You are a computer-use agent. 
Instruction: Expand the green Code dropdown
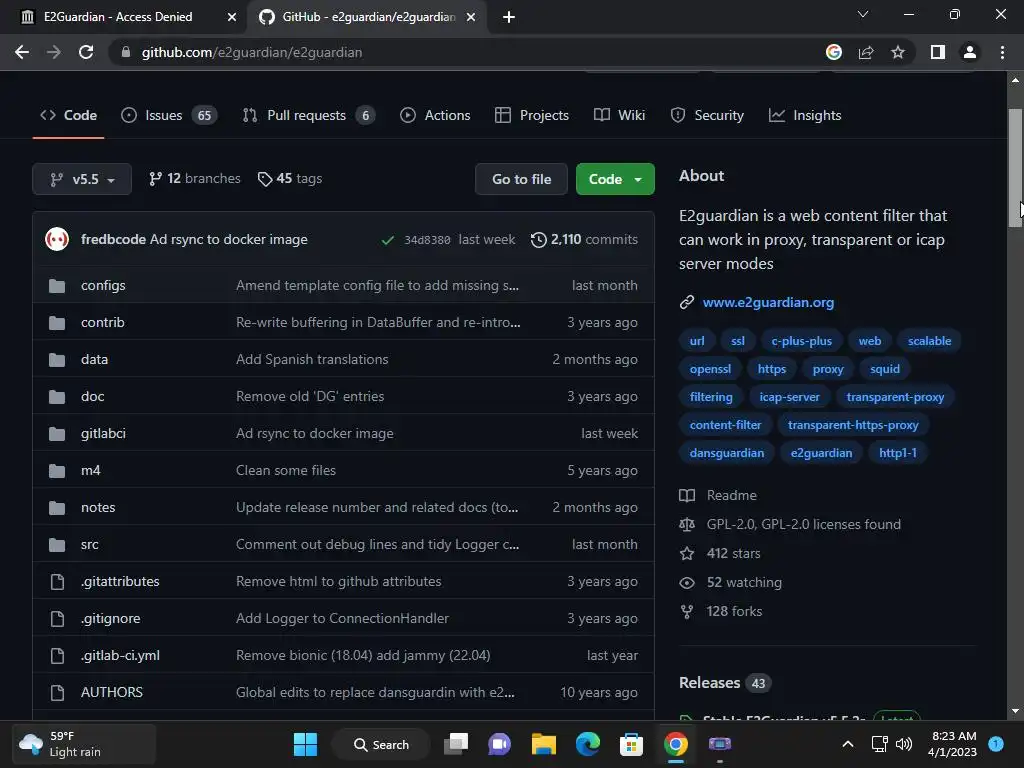(615, 179)
